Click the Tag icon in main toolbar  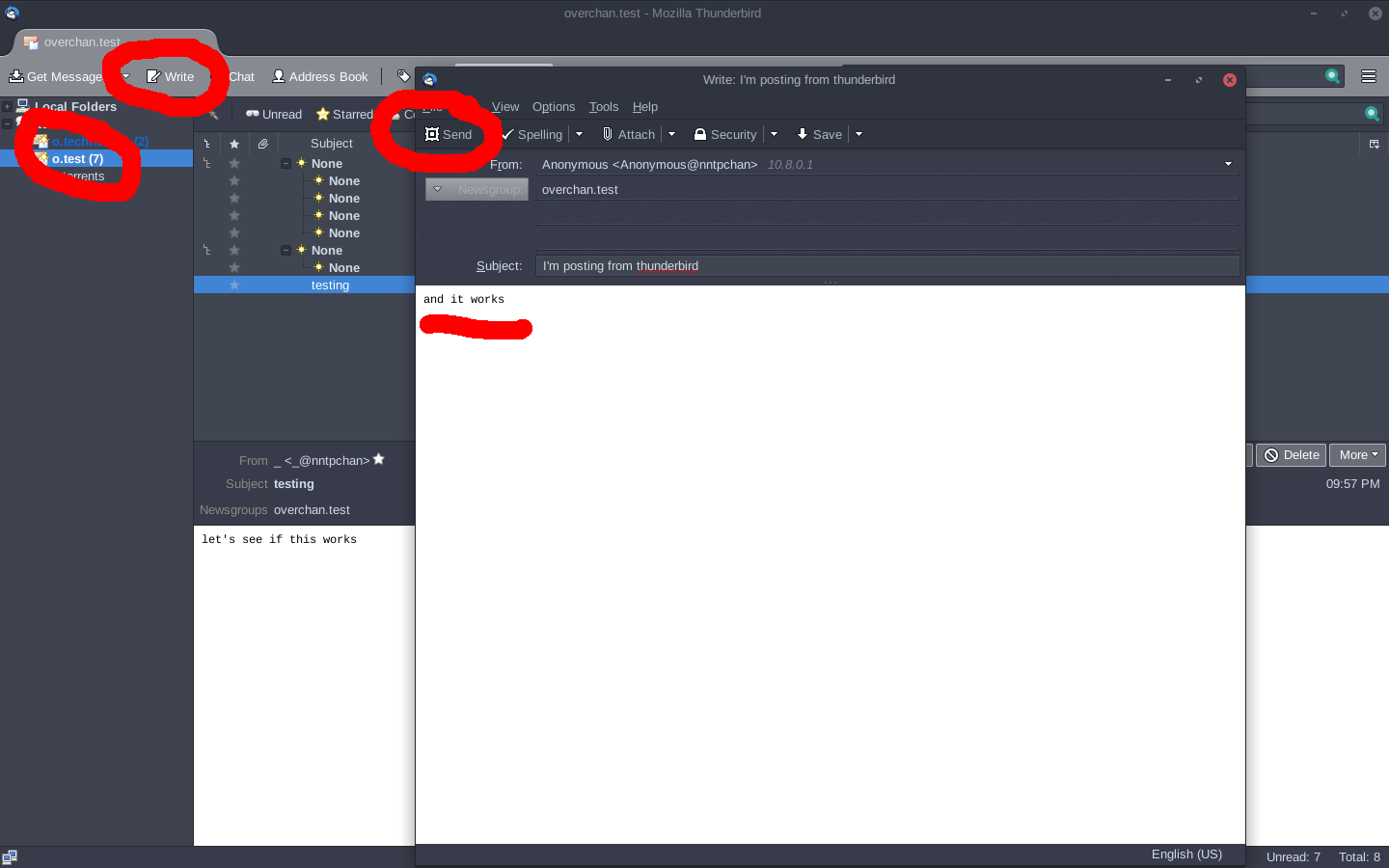pos(403,76)
